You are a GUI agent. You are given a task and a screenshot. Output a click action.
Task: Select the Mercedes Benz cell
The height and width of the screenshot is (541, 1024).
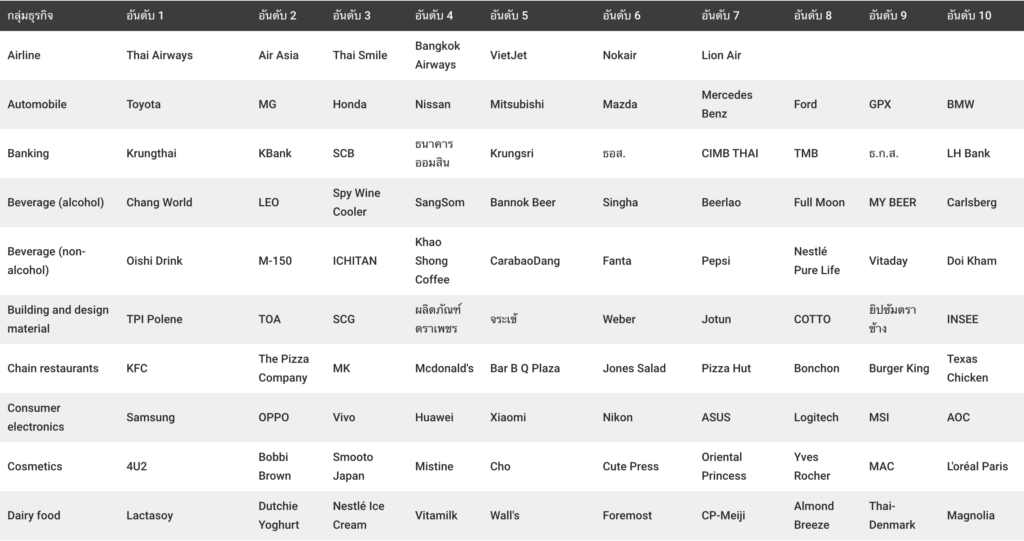pyautogui.click(x=727, y=104)
